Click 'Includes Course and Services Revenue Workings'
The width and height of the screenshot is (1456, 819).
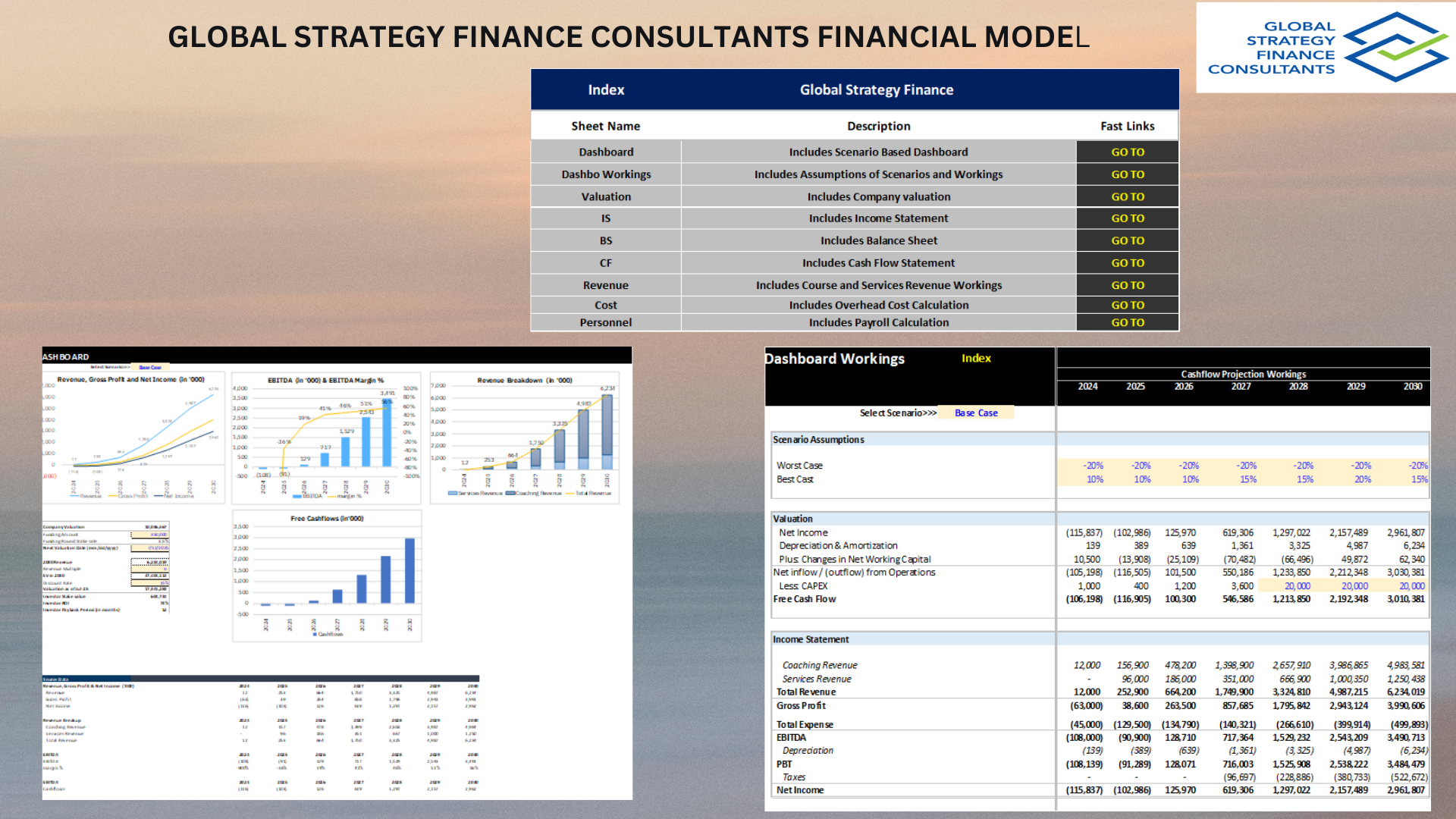click(878, 285)
